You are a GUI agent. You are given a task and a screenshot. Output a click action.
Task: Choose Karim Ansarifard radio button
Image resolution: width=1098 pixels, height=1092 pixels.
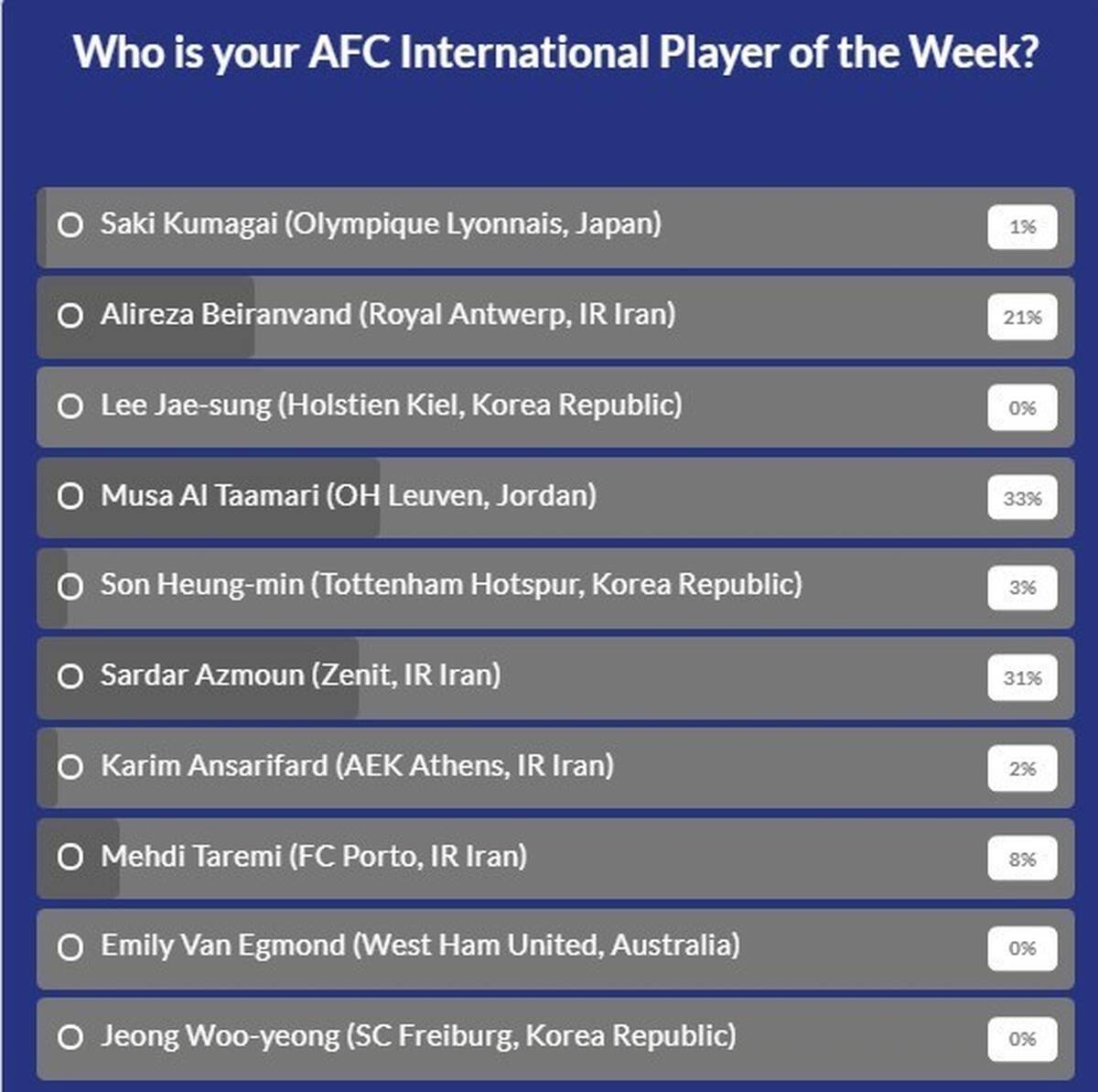coord(70,766)
